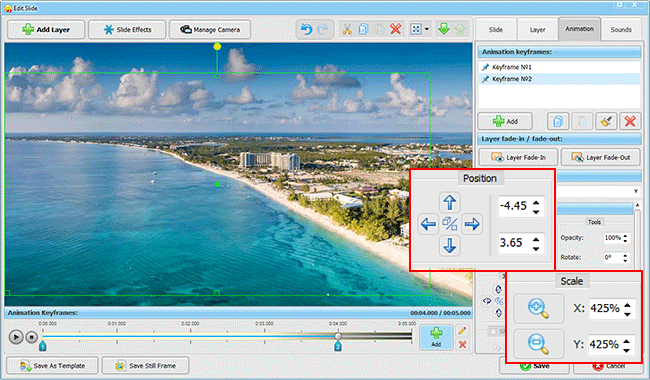
Task: Open Slide Effects
Action: click(127, 30)
